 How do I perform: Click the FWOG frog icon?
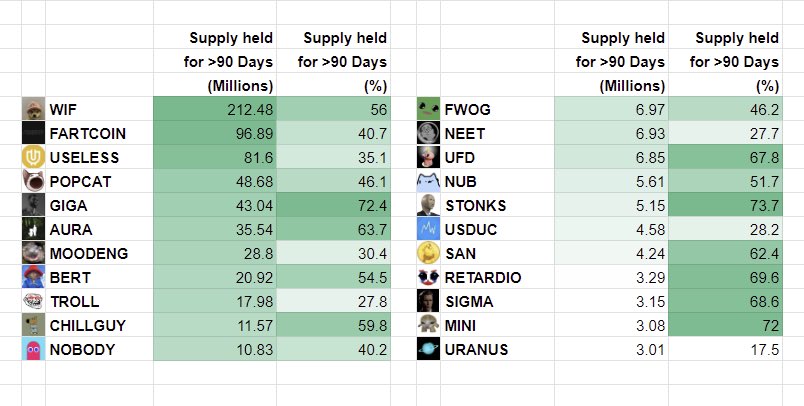(429, 108)
